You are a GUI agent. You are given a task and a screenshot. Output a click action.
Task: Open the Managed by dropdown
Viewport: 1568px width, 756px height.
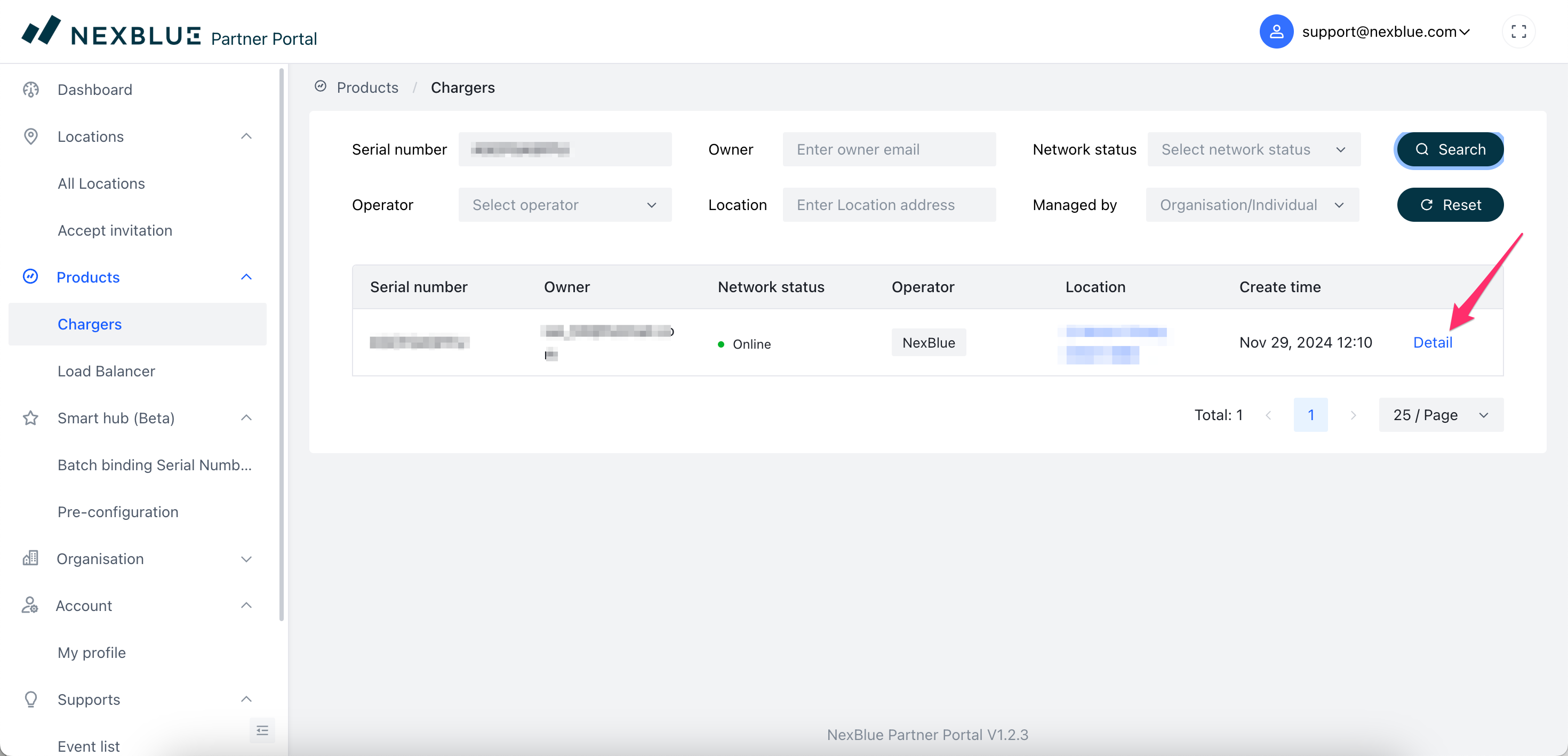[x=1252, y=205]
